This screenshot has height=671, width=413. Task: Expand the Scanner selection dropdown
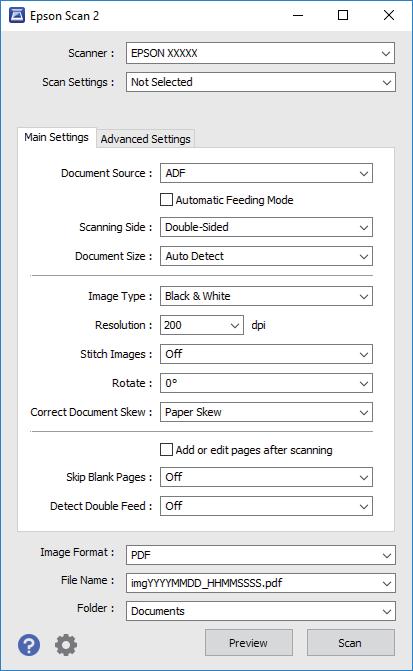coord(260,53)
